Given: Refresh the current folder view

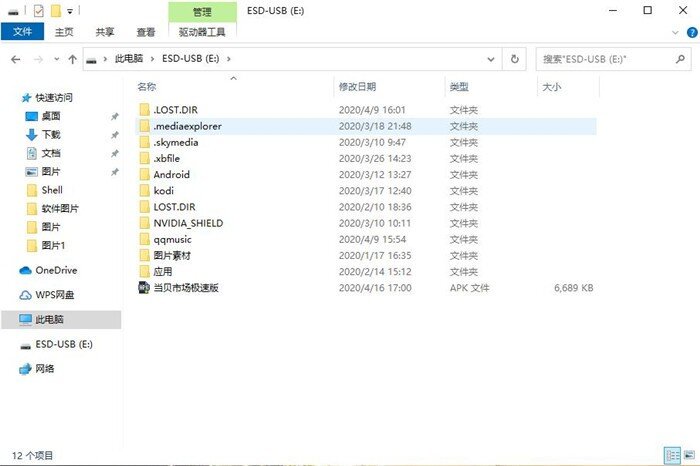Looking at the screenshot, I should [x=514, y=59].
